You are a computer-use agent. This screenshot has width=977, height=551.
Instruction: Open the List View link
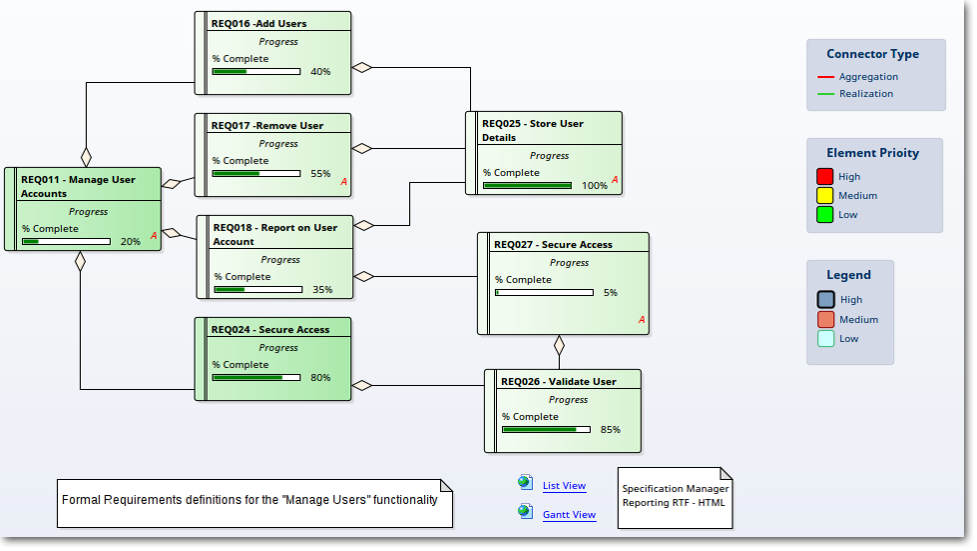coord(564,486)
